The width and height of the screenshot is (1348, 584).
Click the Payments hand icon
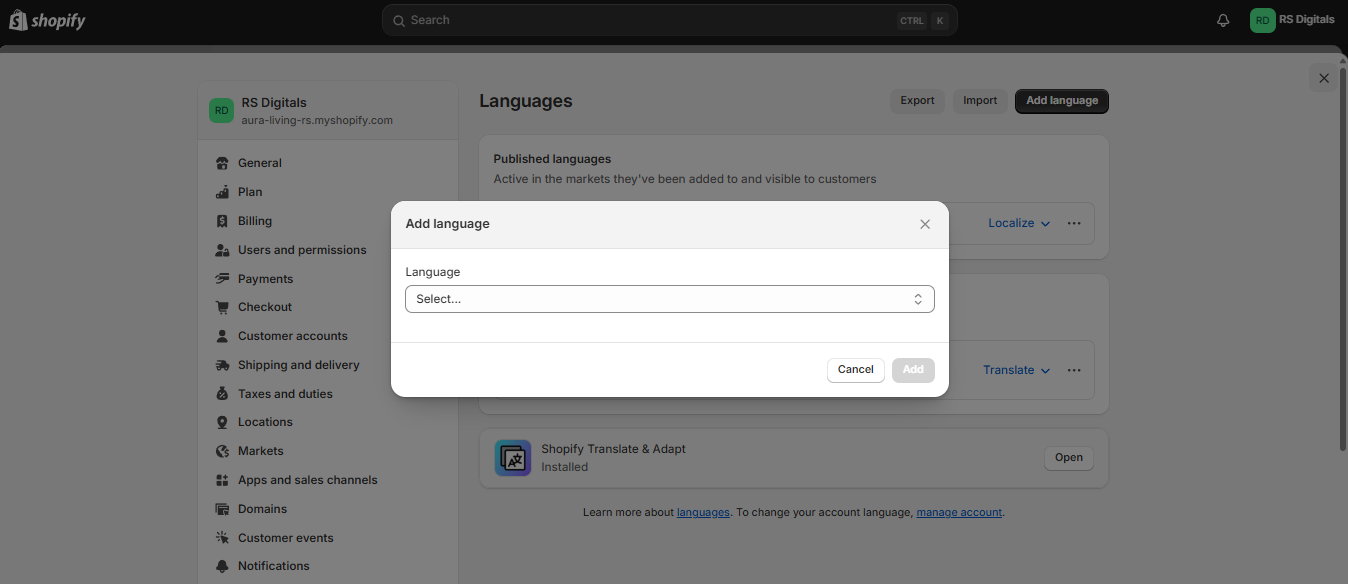coord(222,279)
